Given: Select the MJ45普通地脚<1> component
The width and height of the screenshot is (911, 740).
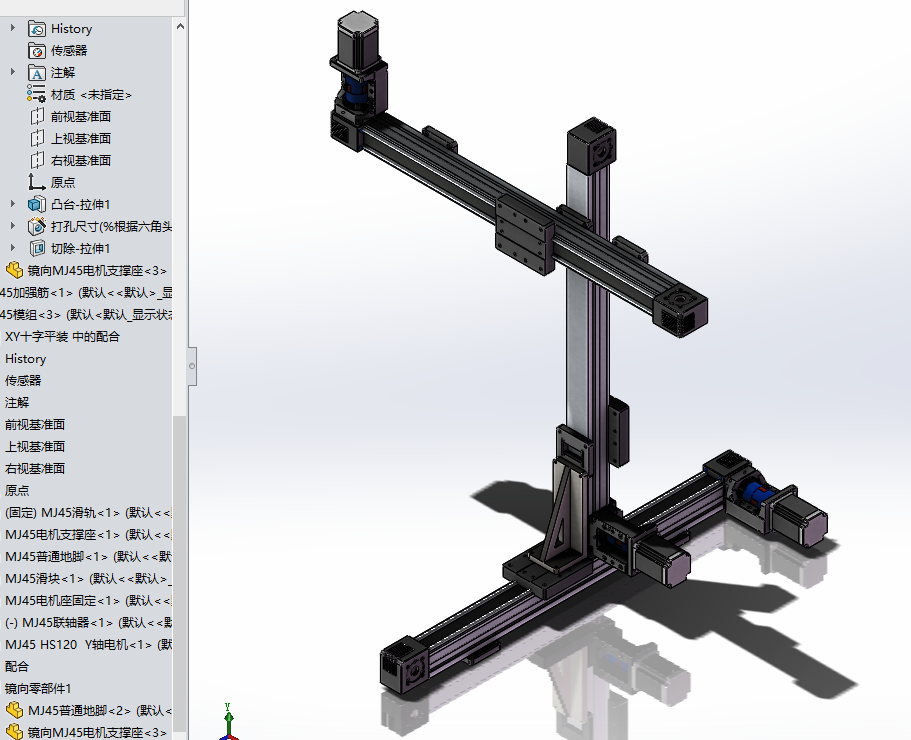Looking at the screenshot, I should pyautogui.click(x=88, y=556).
